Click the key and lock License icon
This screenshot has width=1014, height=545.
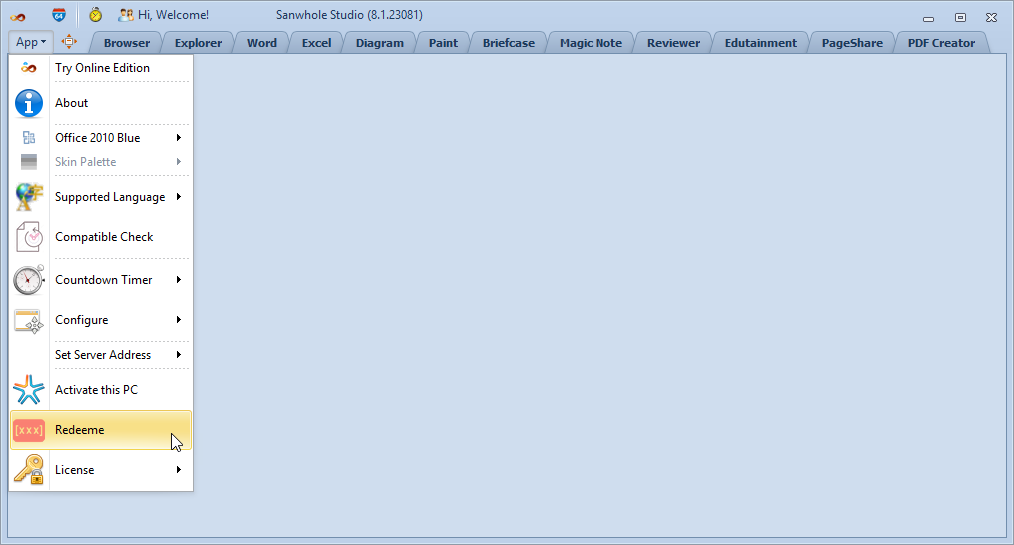[29, 470]
